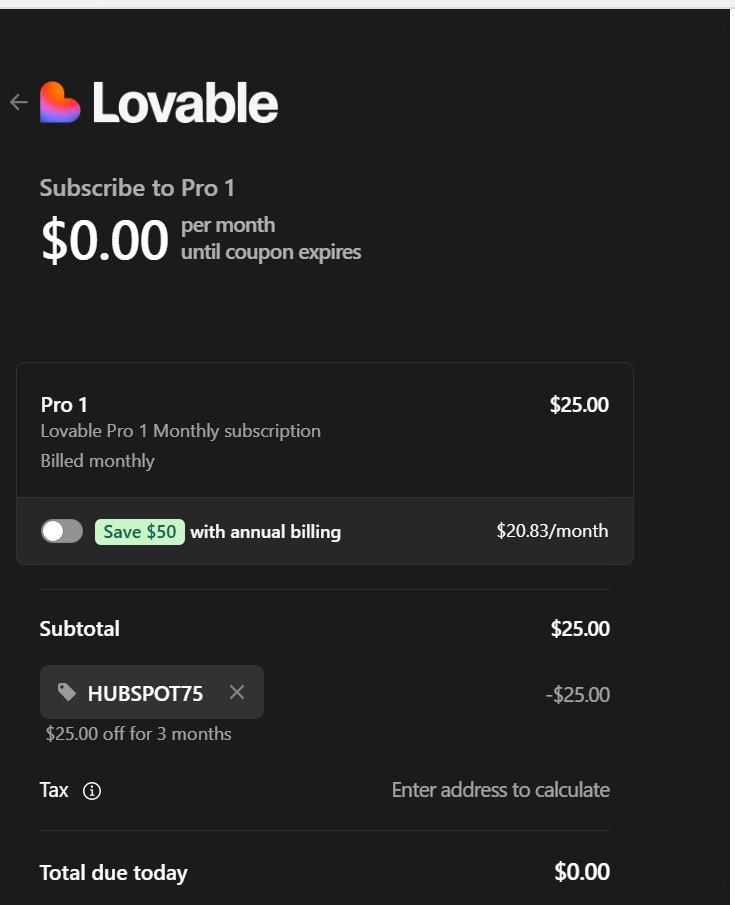Click the Total due today $0.00 amount
This screenshot has width=735, height=905.
click(582, 872)
